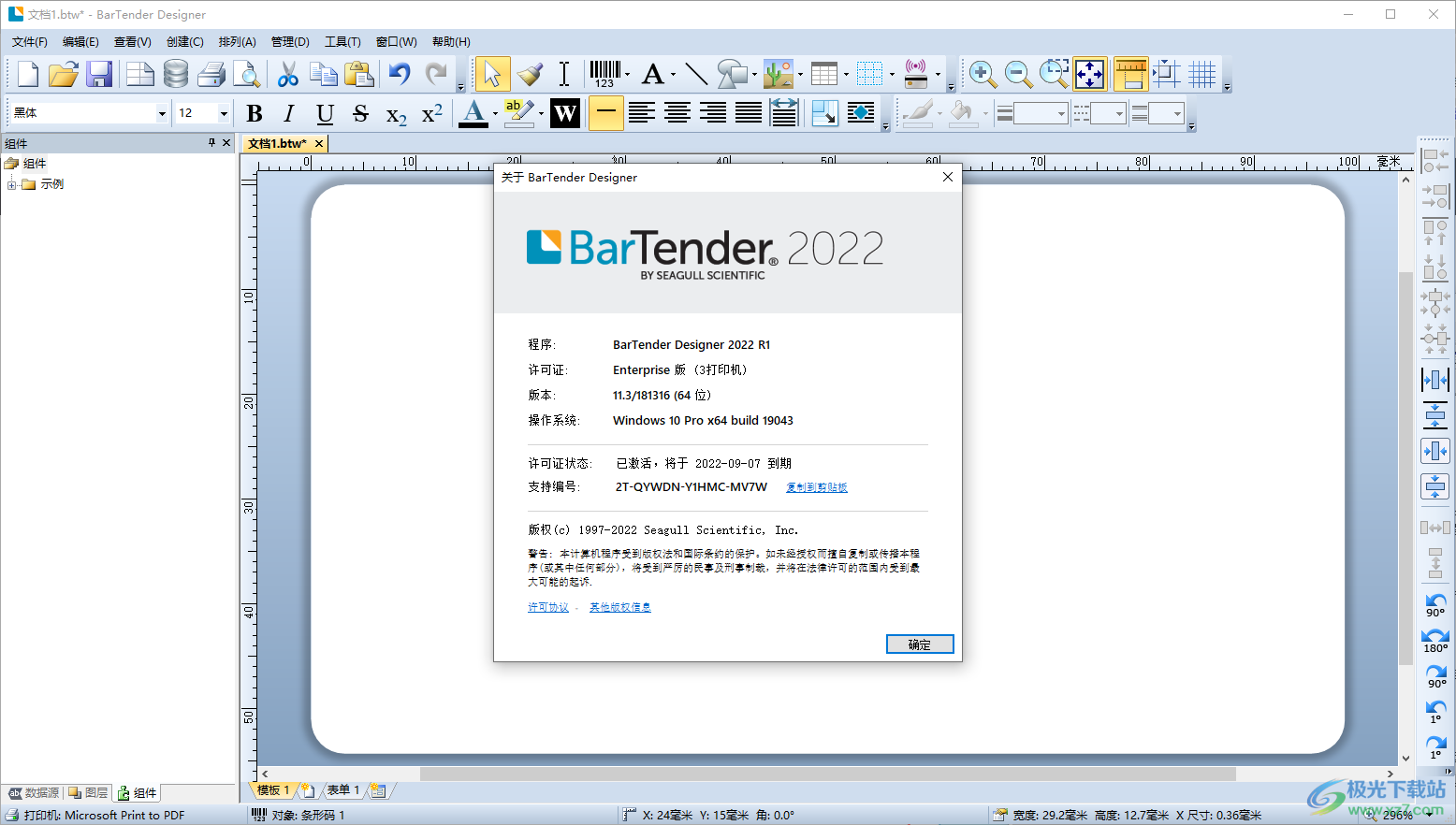Image resolution: width=1456 pixels, height=825 pixels.
Task: Undo the last action
Action: click(400, 74)
